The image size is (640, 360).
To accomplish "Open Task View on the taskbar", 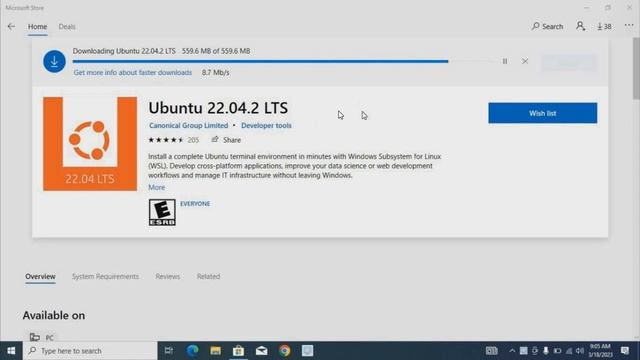I will pos(169,351).
